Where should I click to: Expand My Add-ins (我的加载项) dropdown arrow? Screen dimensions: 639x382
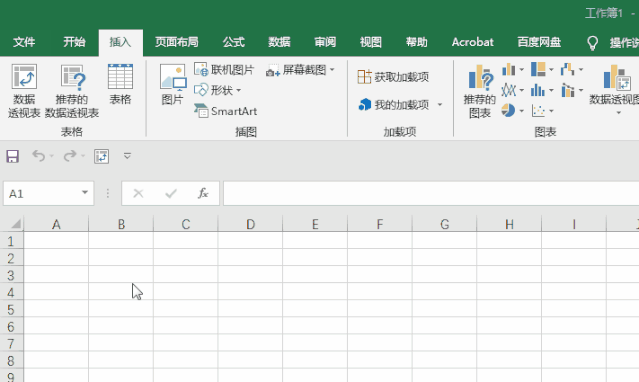[x=440, y=105]
